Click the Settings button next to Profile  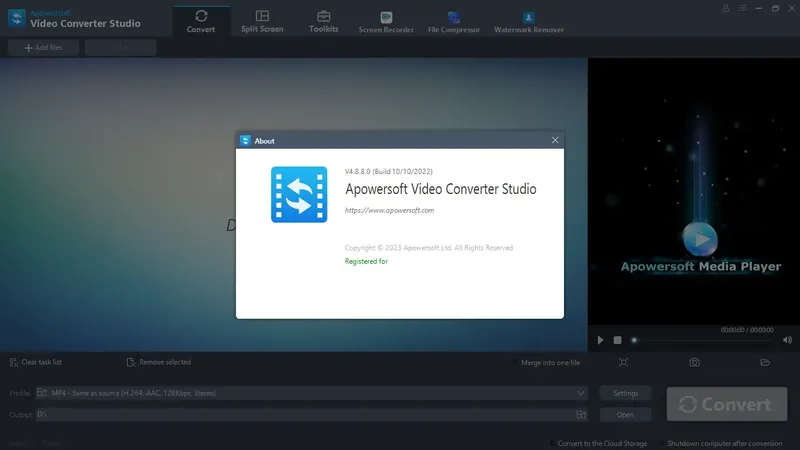pyautogui.click(x=626, y=393)
